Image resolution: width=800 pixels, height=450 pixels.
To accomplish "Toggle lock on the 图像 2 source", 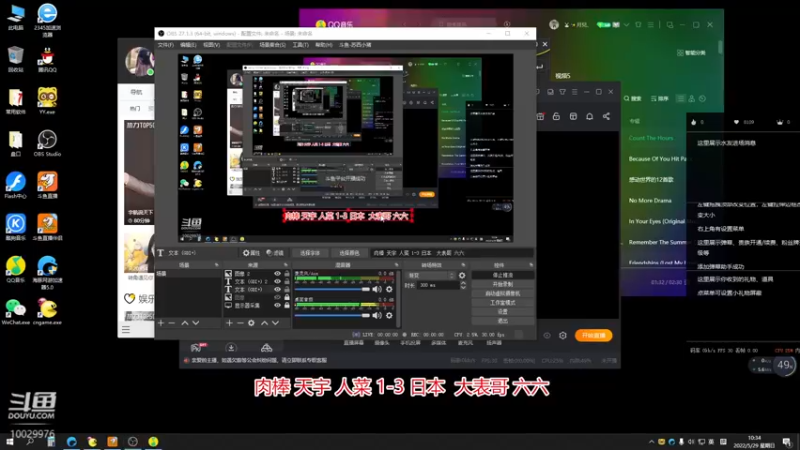I will [287, 274].
